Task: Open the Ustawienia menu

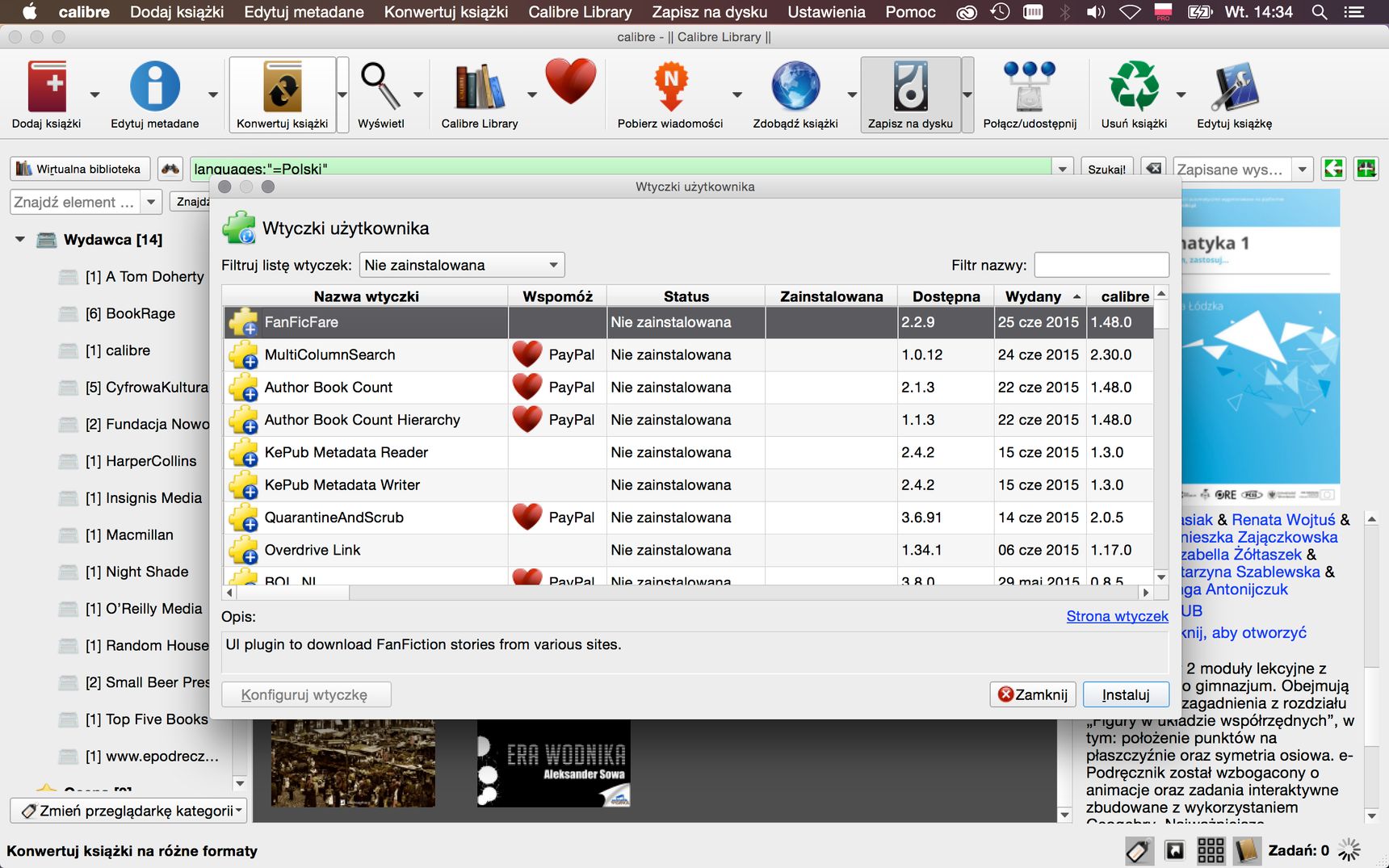Action: click(x=826, y=12)
